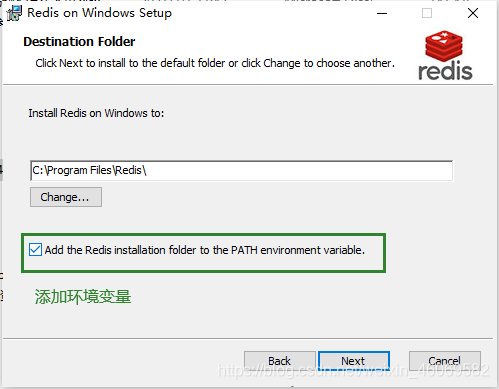Click the green 添加环境变量 annotation text

click(x=83, y=297)
